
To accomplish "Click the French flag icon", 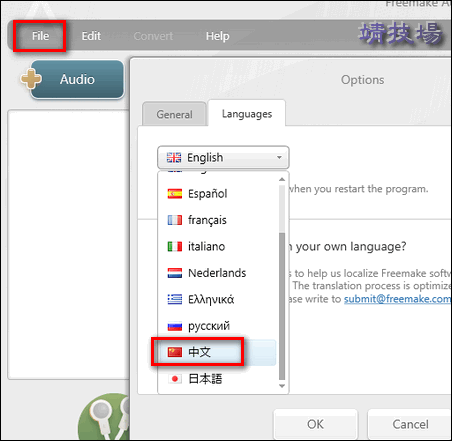I will [x=175, y=220].
